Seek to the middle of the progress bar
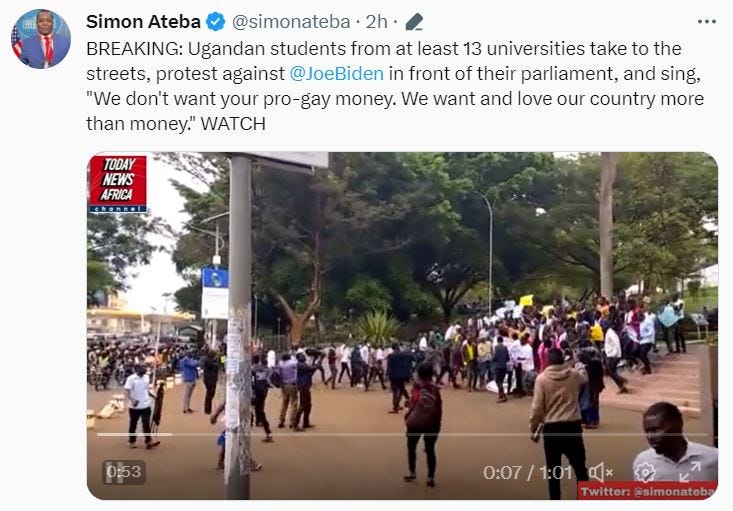 pos(402,434)
